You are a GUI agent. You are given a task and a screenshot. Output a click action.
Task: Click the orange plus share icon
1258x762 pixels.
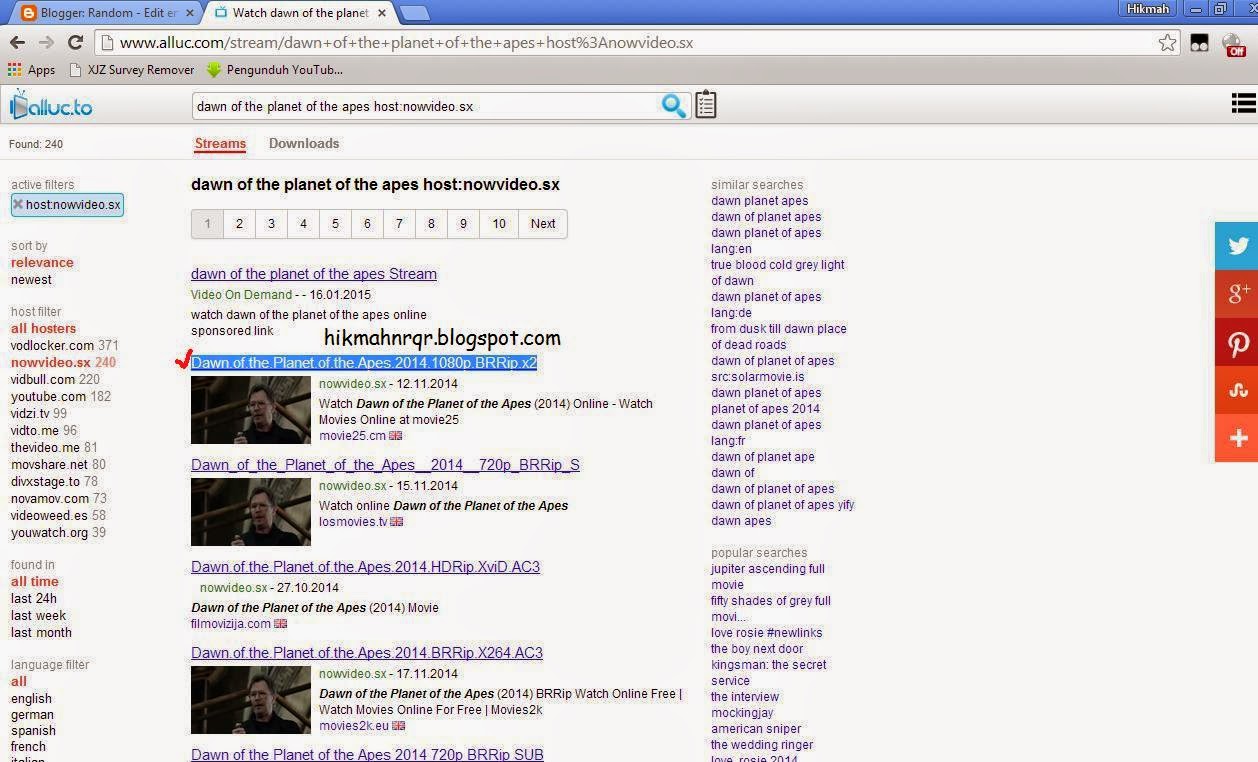(1237, 438)
